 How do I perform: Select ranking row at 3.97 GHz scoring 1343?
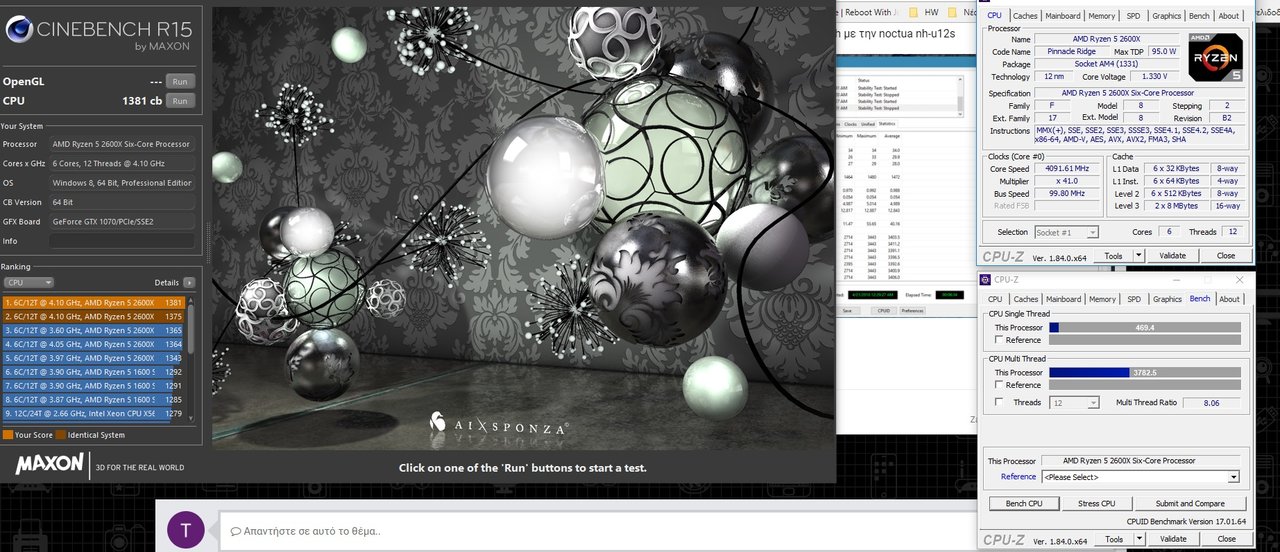click(x=94, y=358)
